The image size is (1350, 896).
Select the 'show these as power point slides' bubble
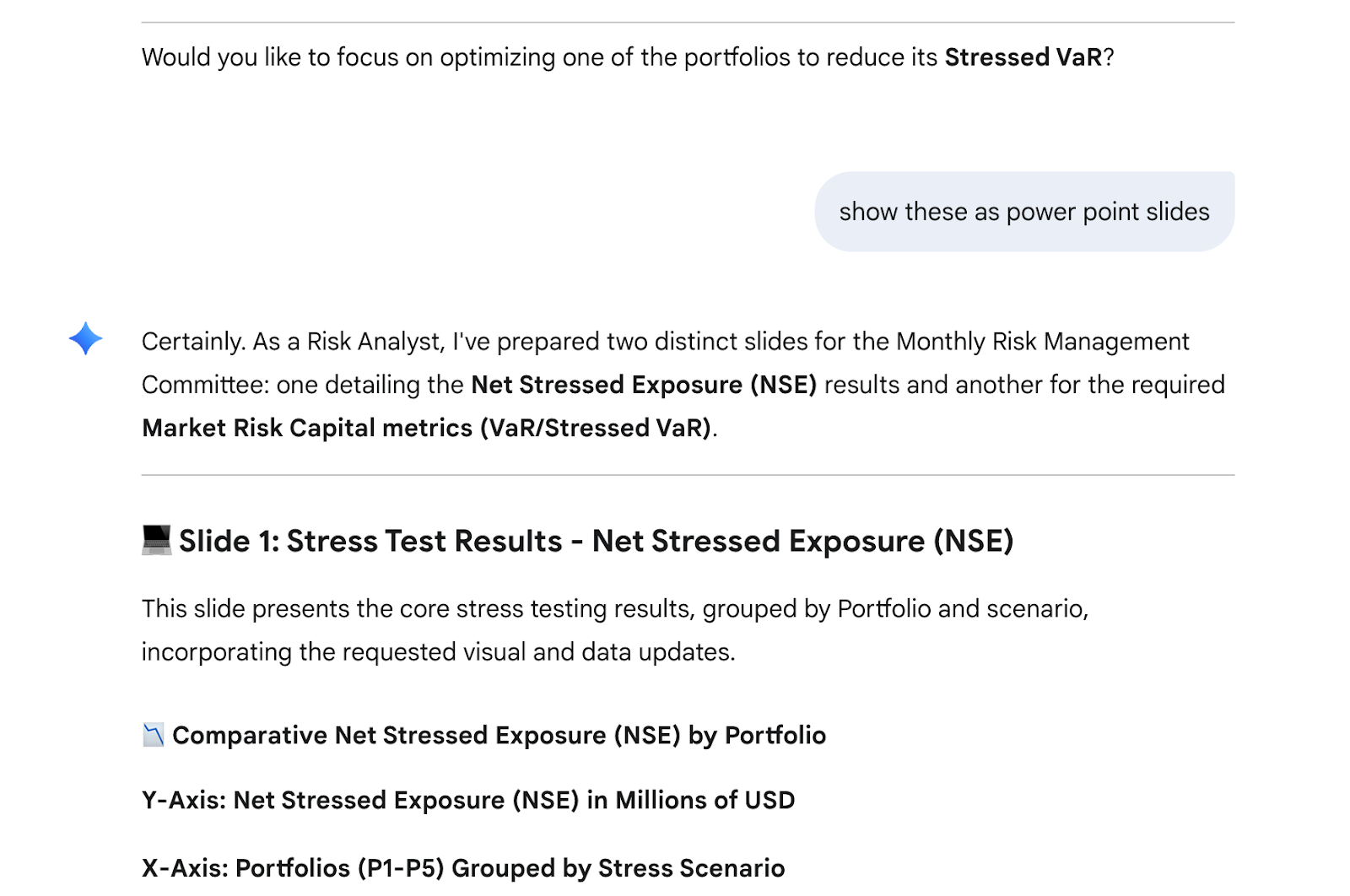click(1023, 212)
